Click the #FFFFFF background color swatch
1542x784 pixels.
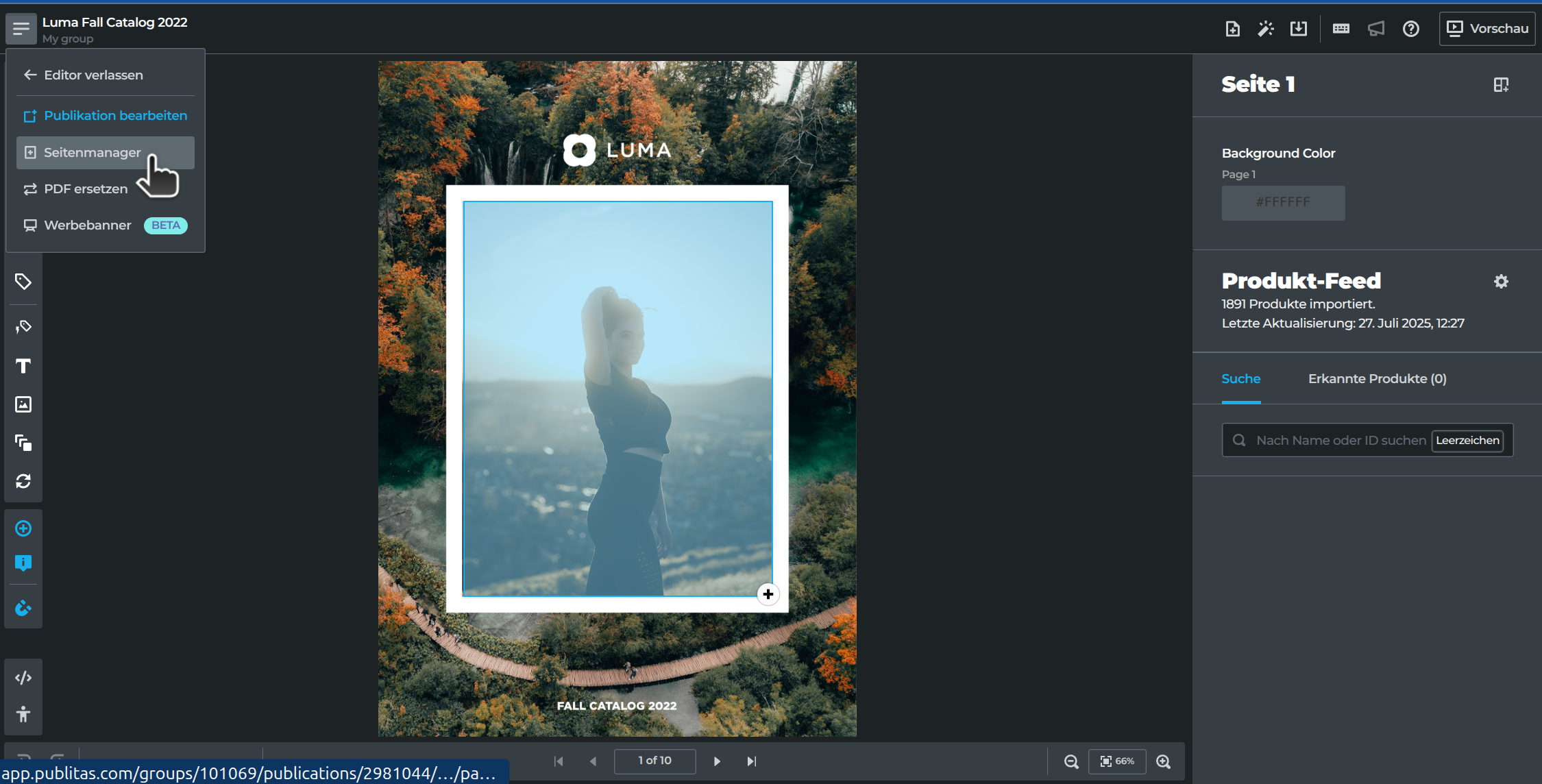point(1283,203)
